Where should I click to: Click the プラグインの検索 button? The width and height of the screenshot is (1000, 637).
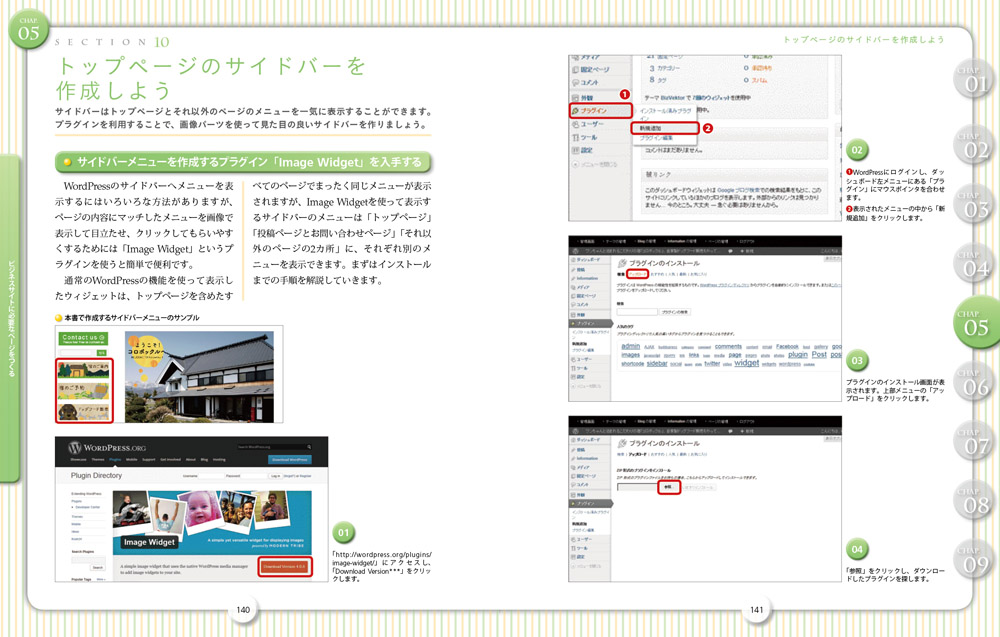pyautogui.click(x=674, y=312)
